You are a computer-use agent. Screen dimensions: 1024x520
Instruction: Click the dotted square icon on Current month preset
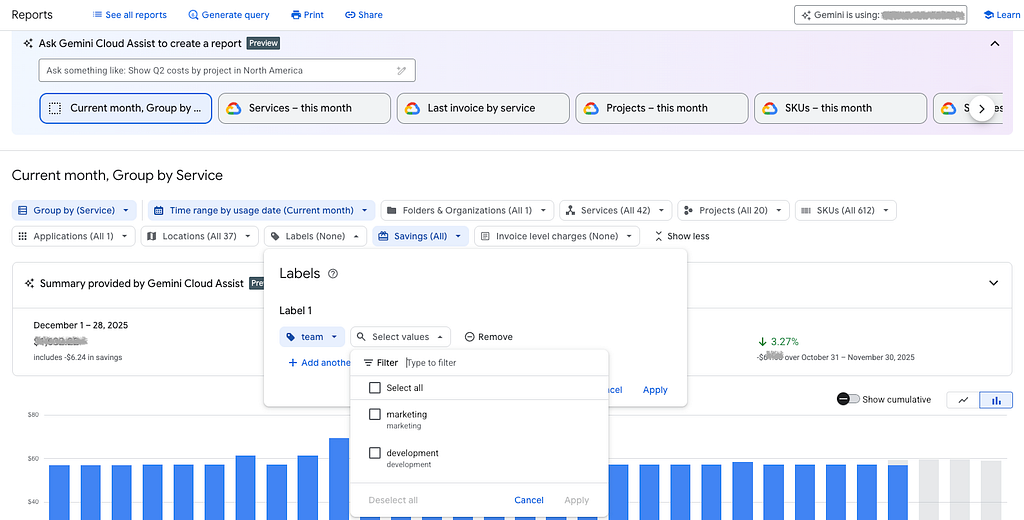click(x=55, y=108)
